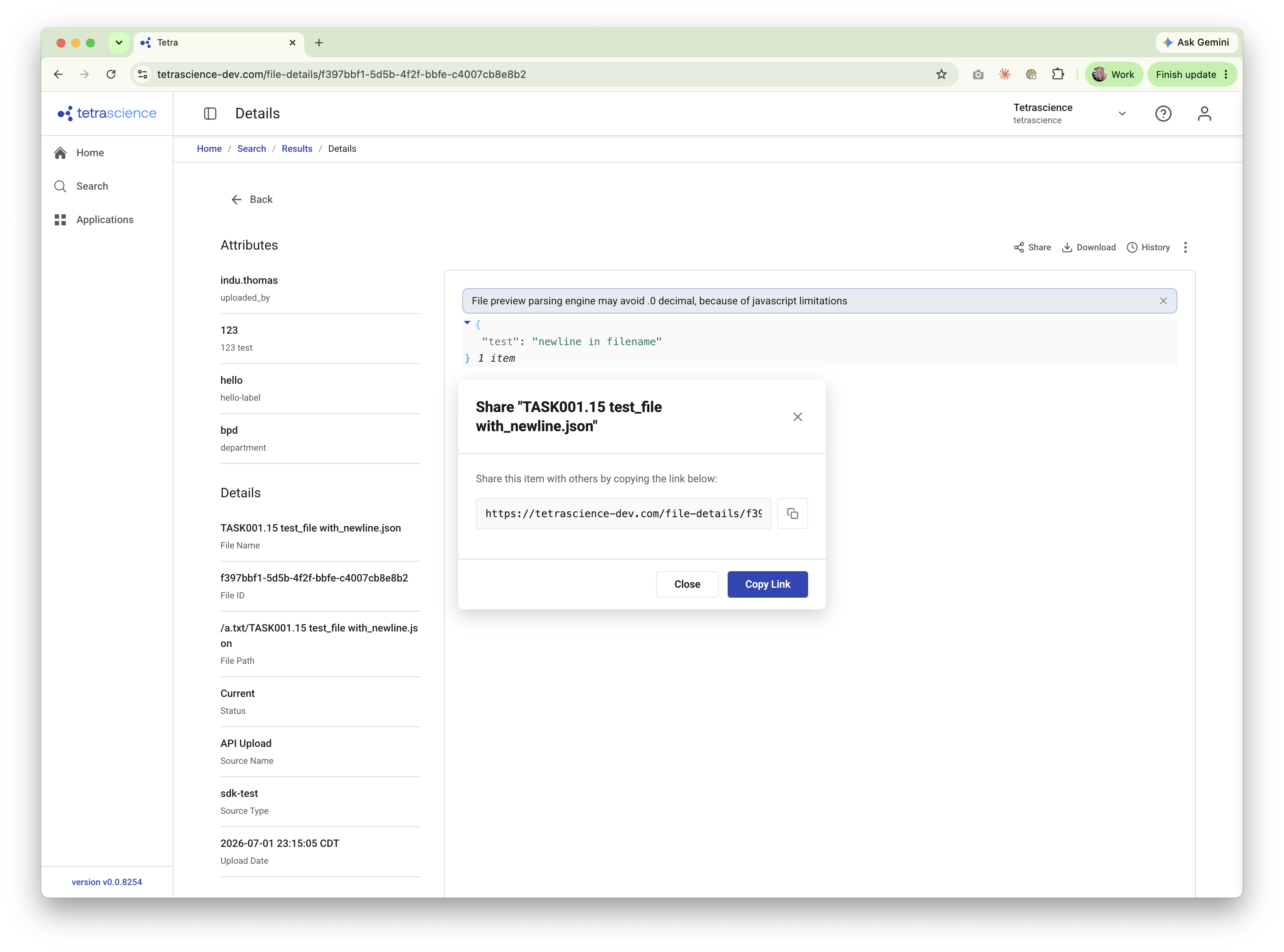Click the bpd department attribute
The width and height of the screenshot is (1284, 952).
click(x=229, y=430)
